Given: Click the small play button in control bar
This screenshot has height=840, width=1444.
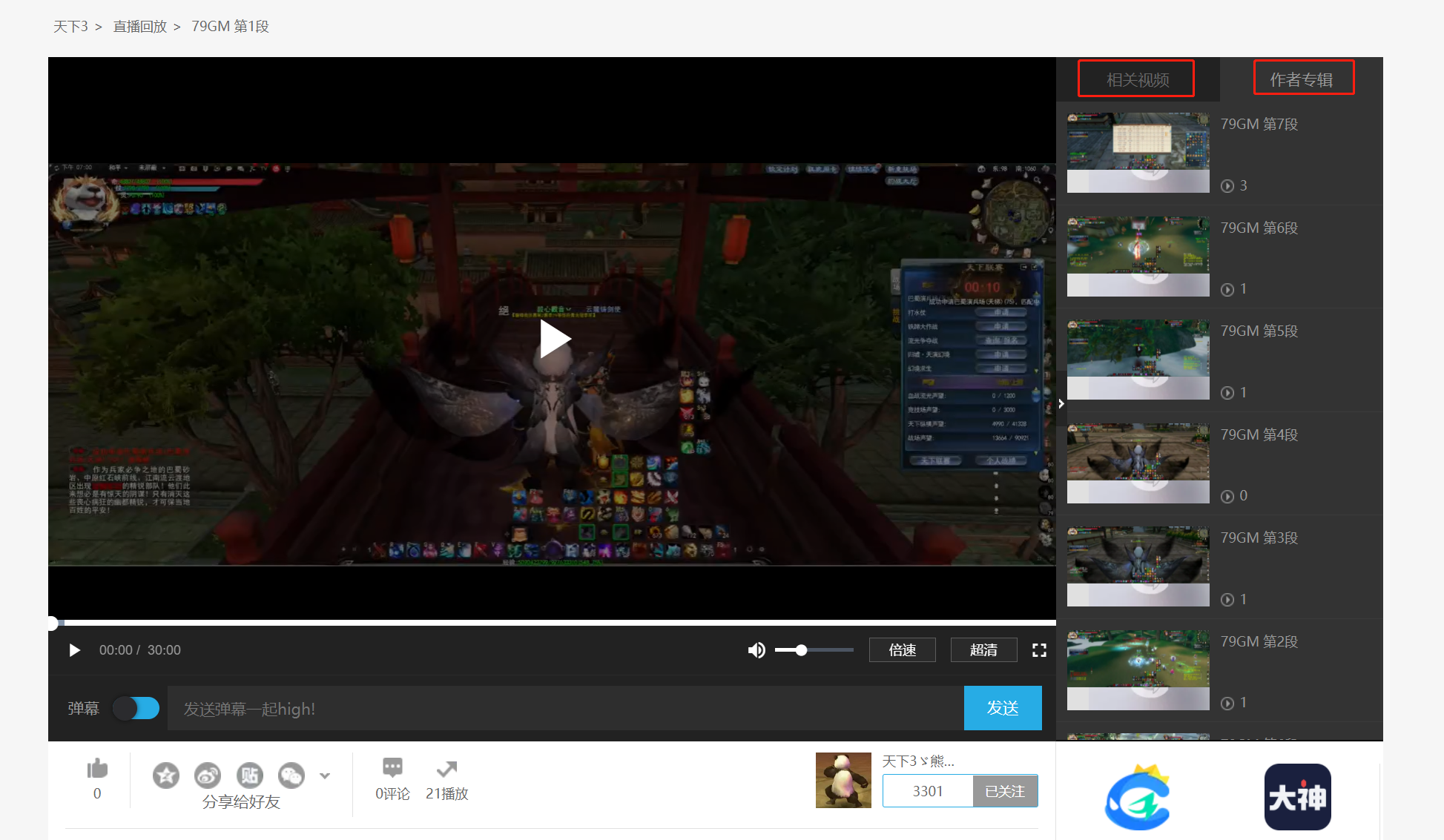Looking at the screenshot, I should click(x=74, y=650).
